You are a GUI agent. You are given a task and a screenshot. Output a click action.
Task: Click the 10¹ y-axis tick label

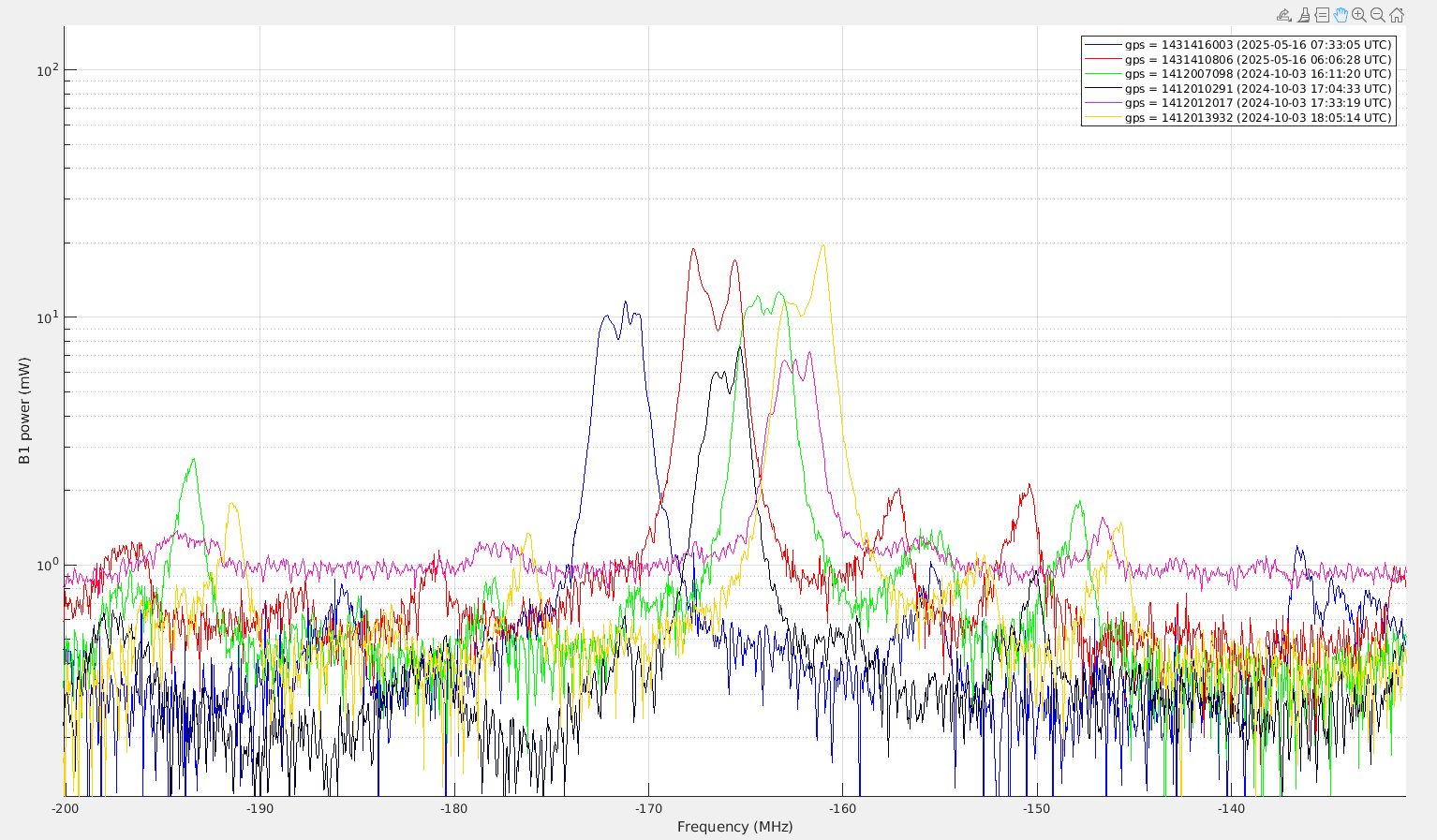pyautogui.click(x=46, y=317)
